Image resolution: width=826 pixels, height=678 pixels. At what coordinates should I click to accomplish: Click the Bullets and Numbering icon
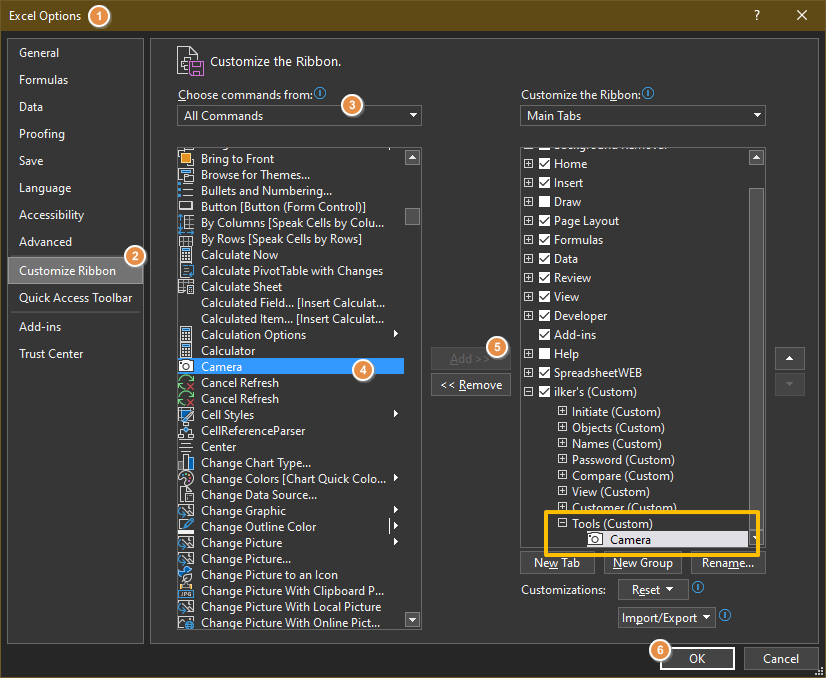(x=186, y=191)
